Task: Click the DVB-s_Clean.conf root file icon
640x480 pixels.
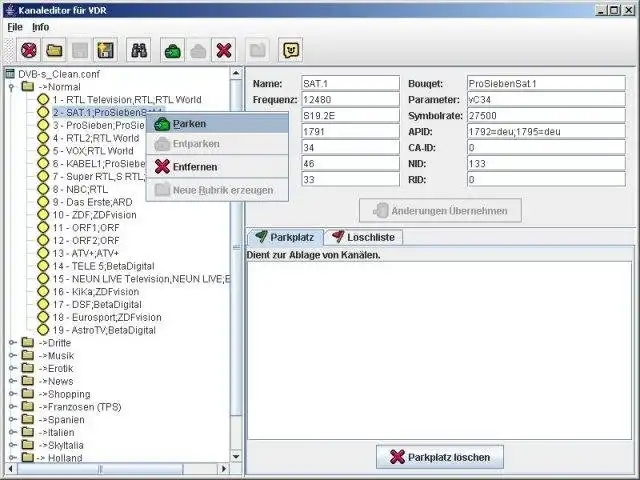Action: click(x=10, y=74)
